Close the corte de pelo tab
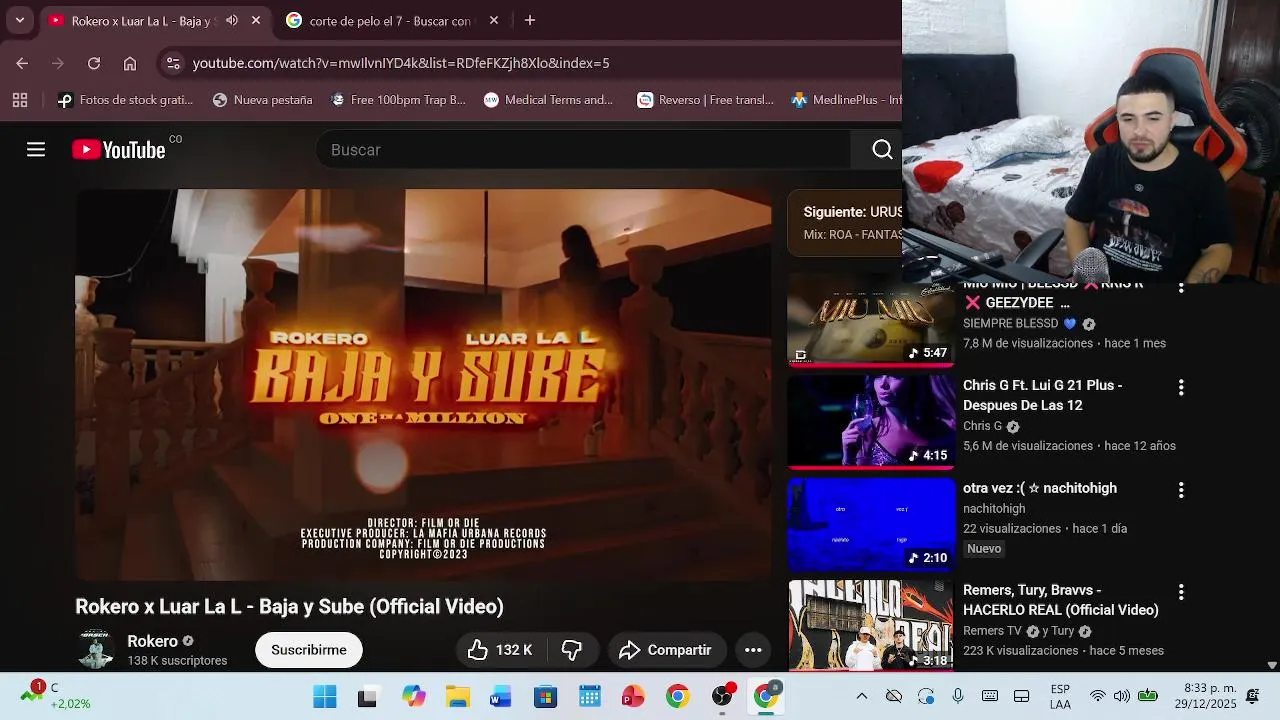The height and width of the screenshot is (720, 1280). point(494,20)
